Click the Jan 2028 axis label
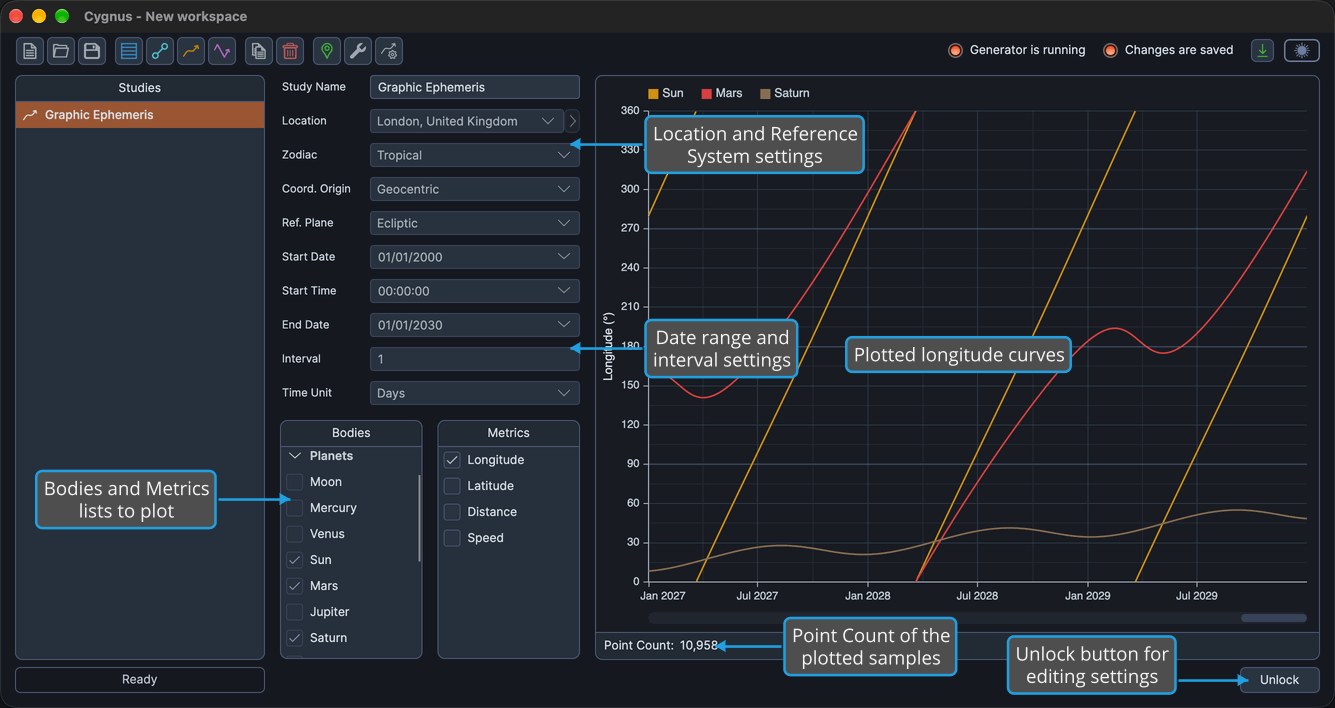Screen dimensions: 1335x708 click(x=868, y=596)
